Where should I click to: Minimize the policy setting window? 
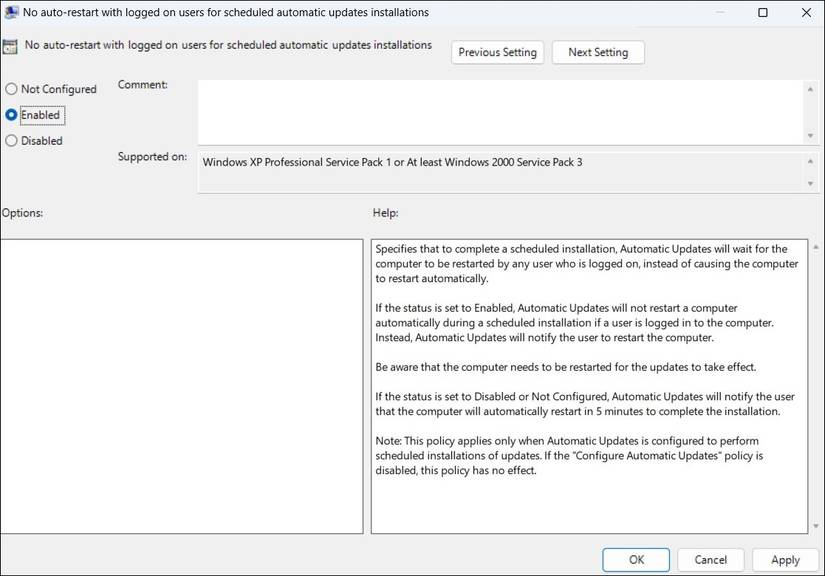click(x=719, y=13)
